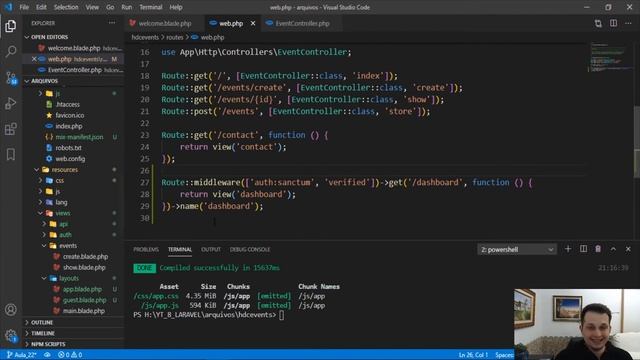Switch to the Debug Console tab
This screenshot has height=360, width=640.
pos(250,249)
